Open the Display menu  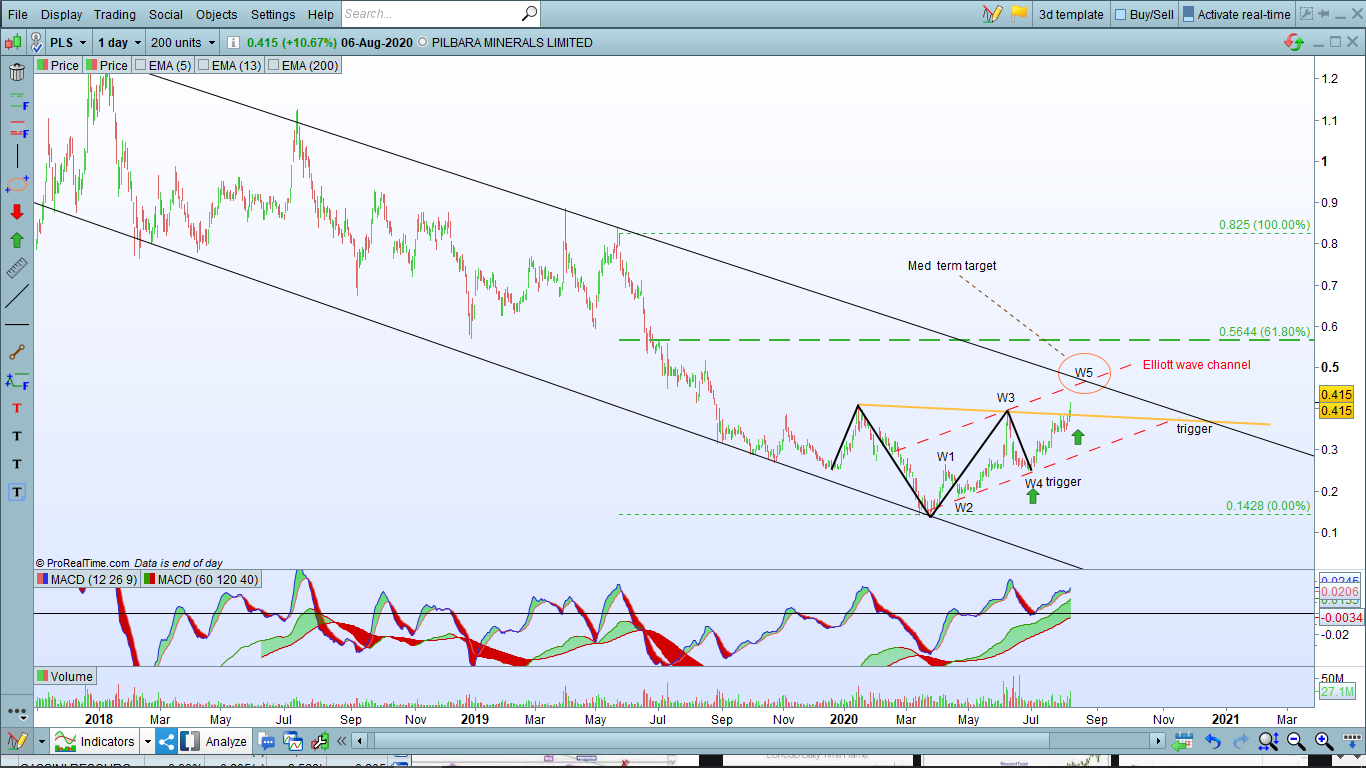coord(62,14)
